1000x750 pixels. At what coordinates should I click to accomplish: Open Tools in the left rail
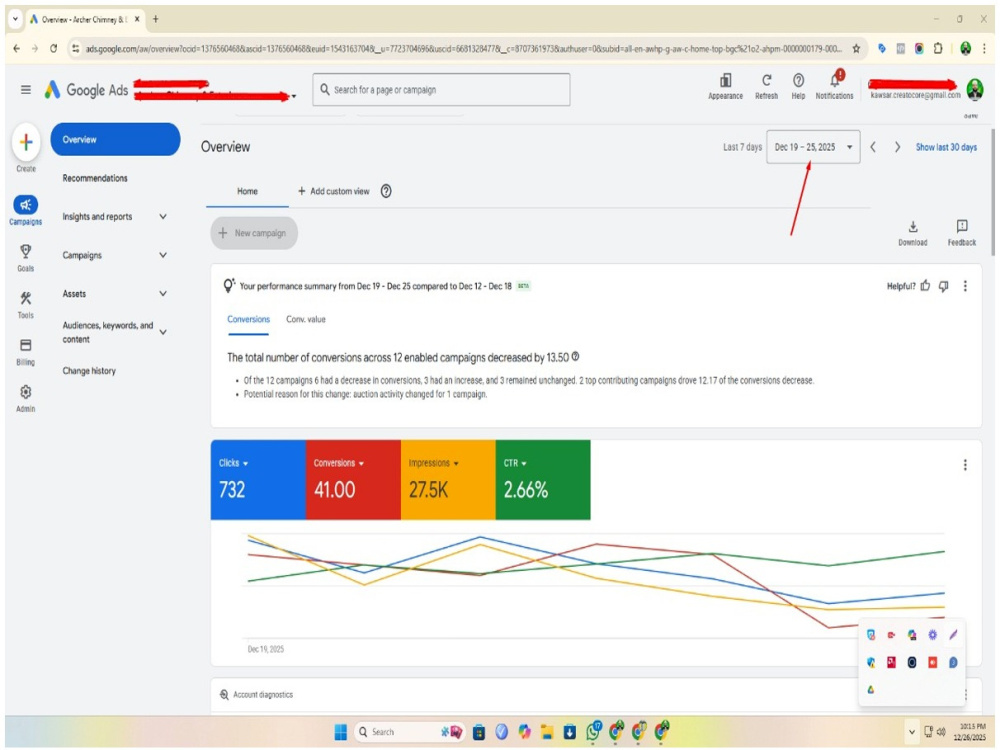(26, 304)
